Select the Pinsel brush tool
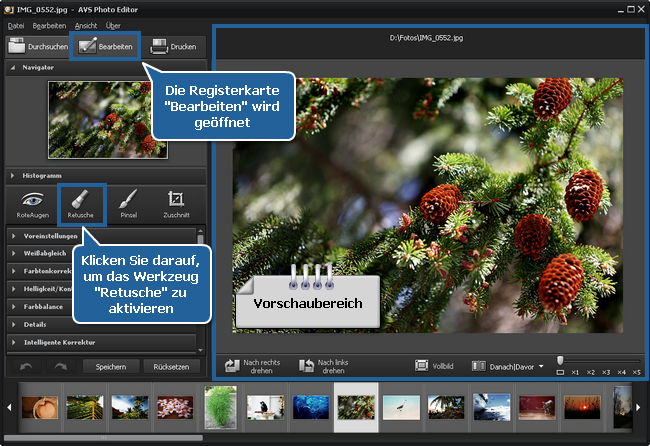 click(x=129, y=204)
